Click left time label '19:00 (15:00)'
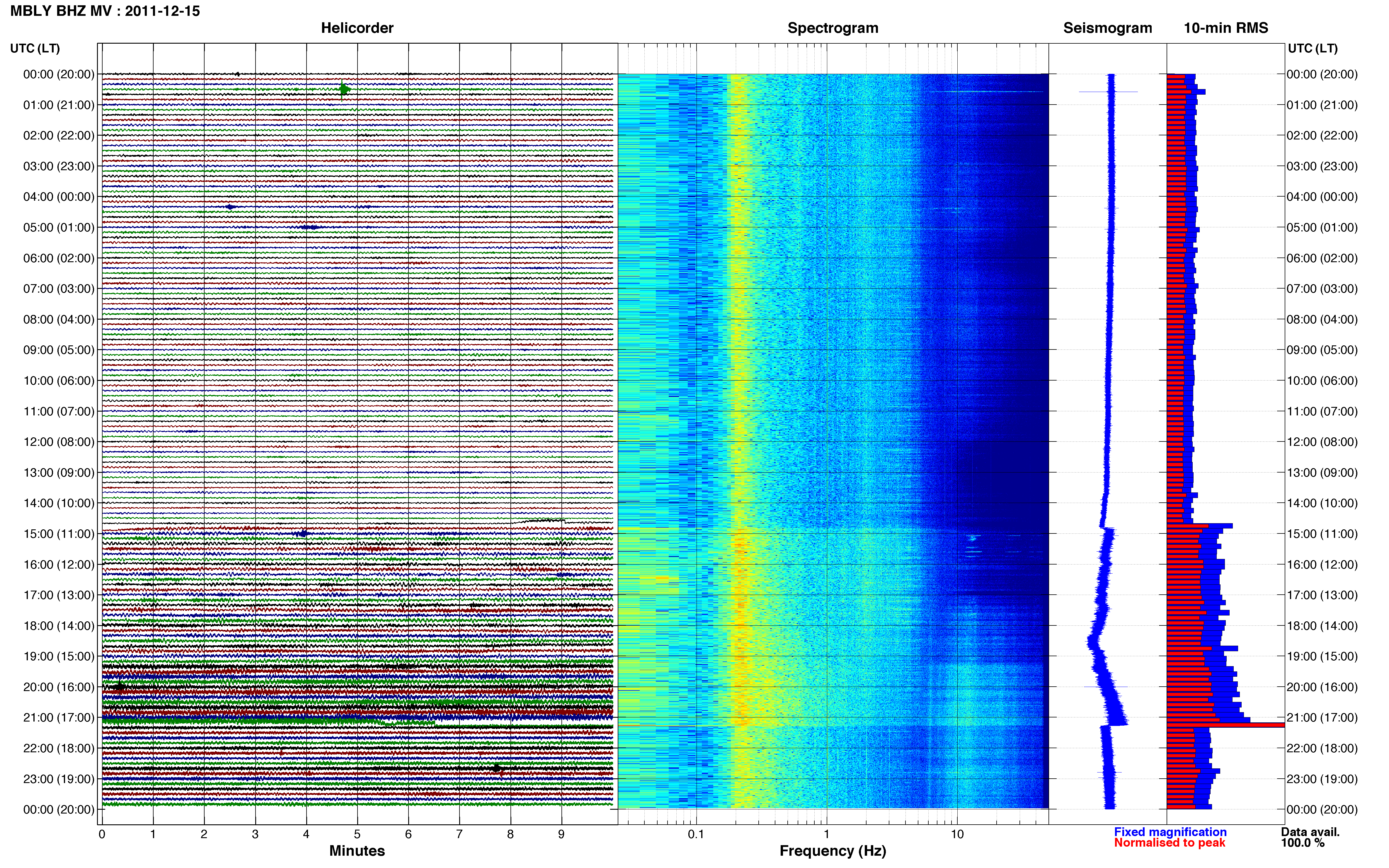 pyautogui.click(x=59, y=656)
